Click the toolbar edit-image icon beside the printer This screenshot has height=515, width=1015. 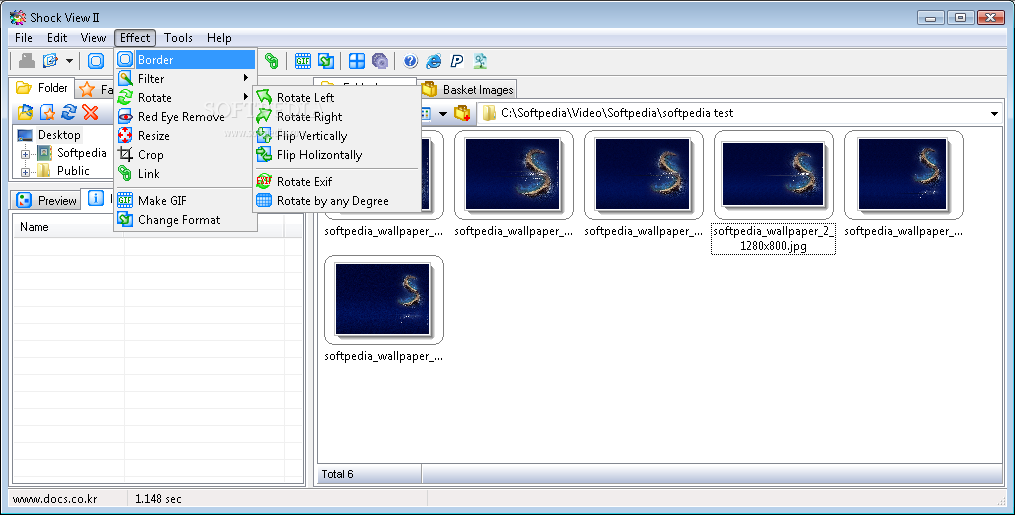50,61
